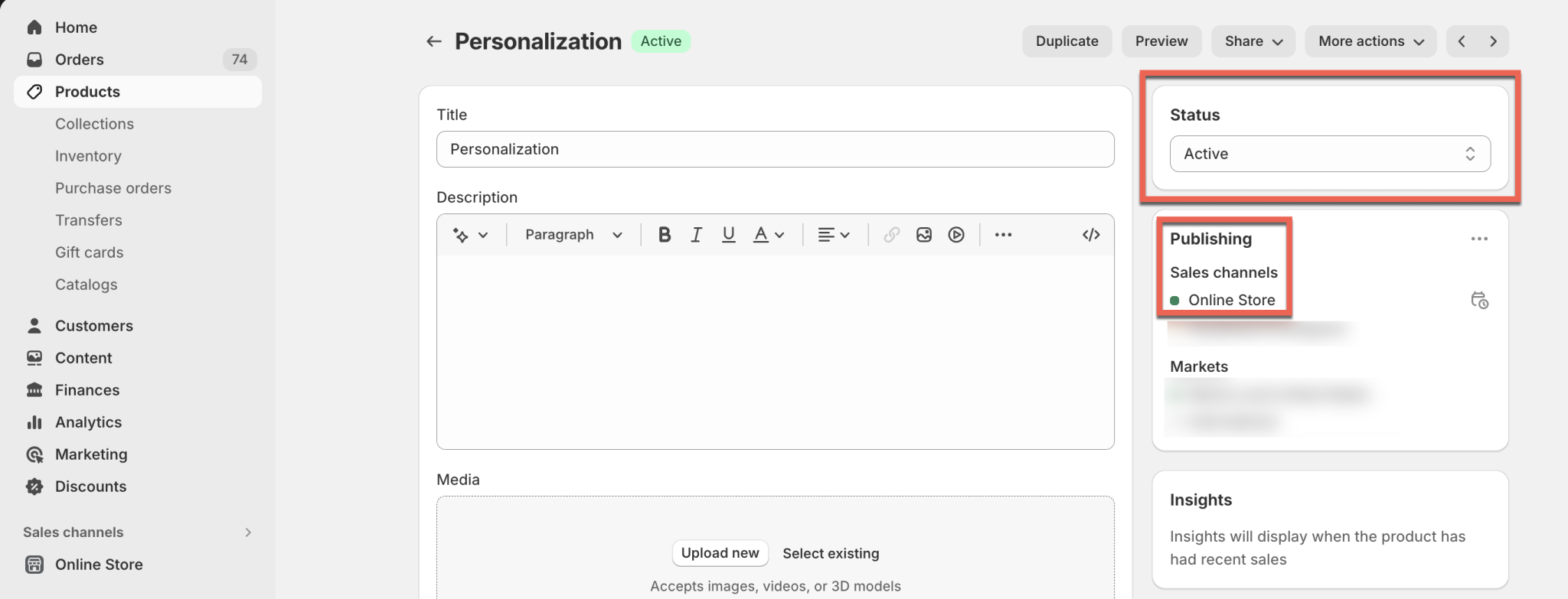Screen dimensions: 1568x599
Task: Expand the Paragraph style dropdown
Action: (x=573, y=235)
